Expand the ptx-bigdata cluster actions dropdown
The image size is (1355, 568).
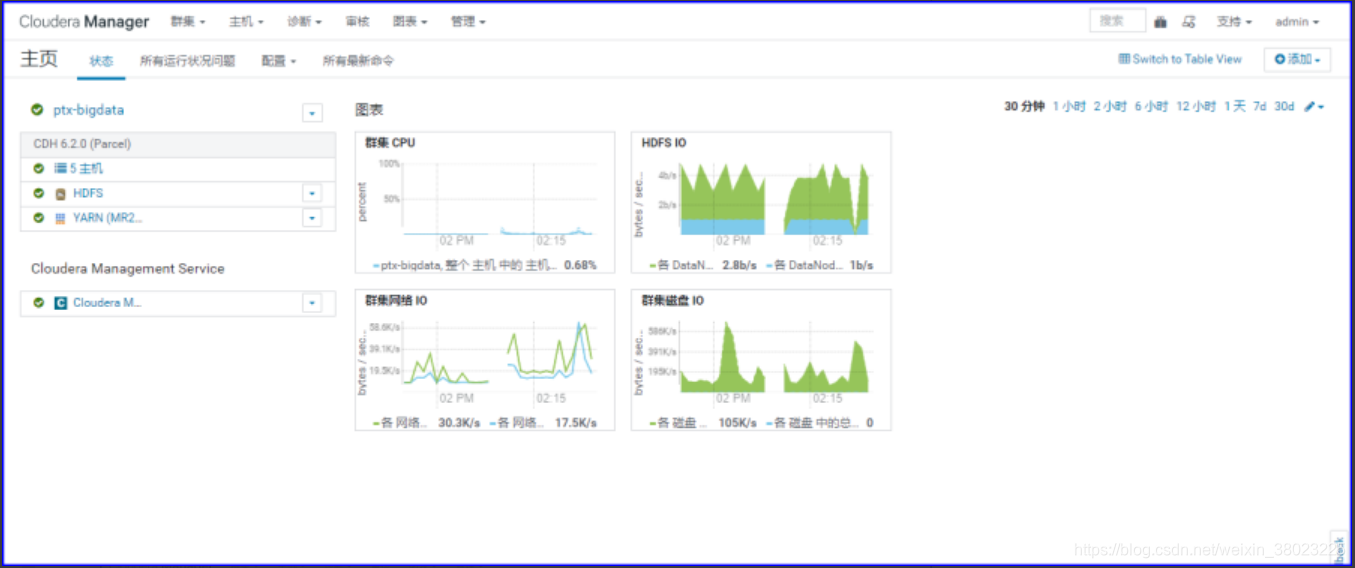click(x=313, y=113)
